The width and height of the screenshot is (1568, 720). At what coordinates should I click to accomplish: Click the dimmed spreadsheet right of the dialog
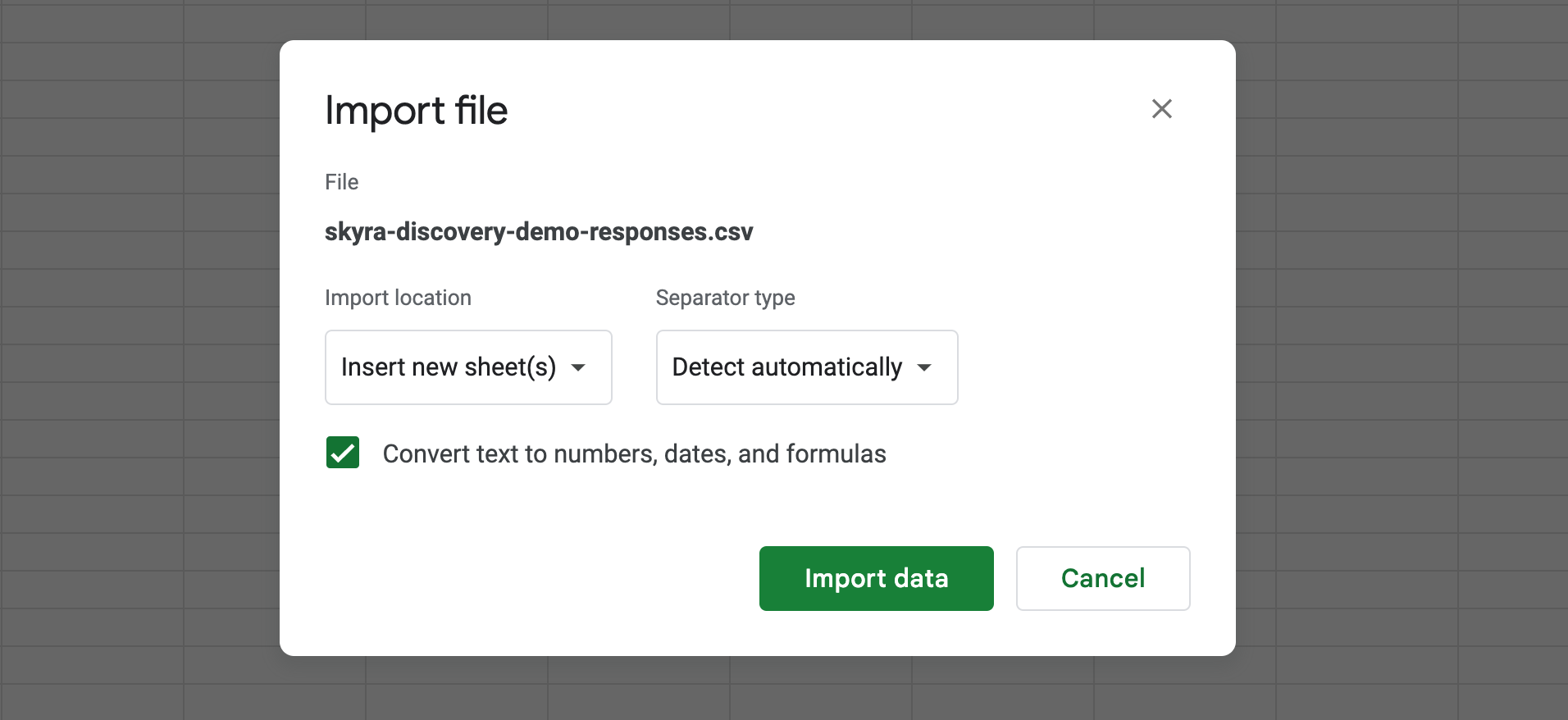[x=1402, y=361]
